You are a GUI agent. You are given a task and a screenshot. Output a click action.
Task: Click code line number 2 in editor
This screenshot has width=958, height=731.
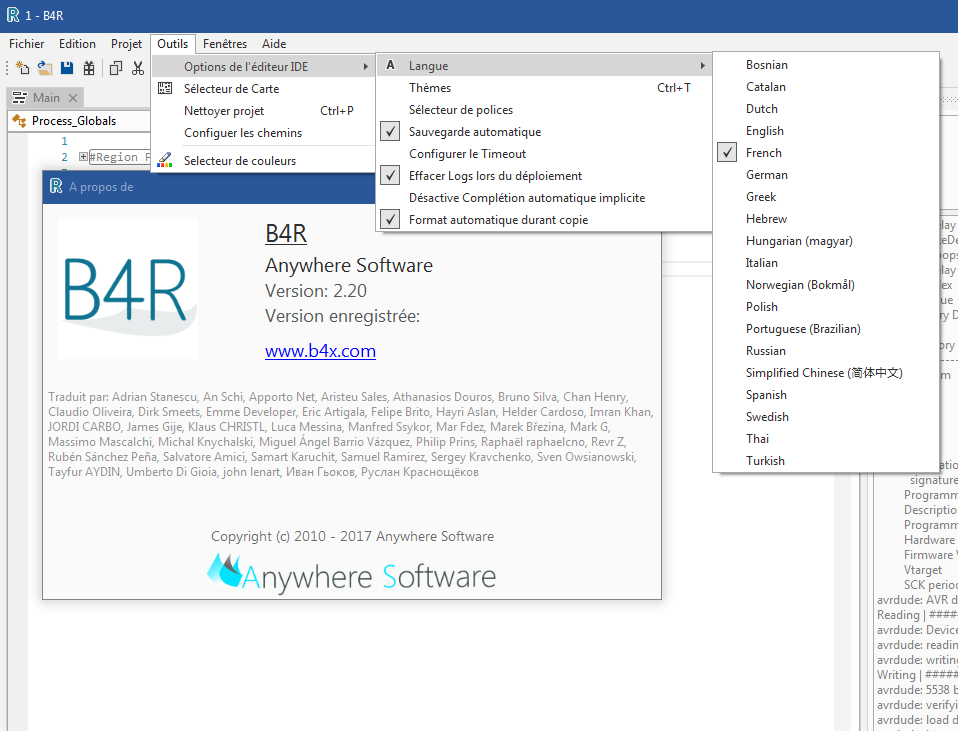coord(64,157)
